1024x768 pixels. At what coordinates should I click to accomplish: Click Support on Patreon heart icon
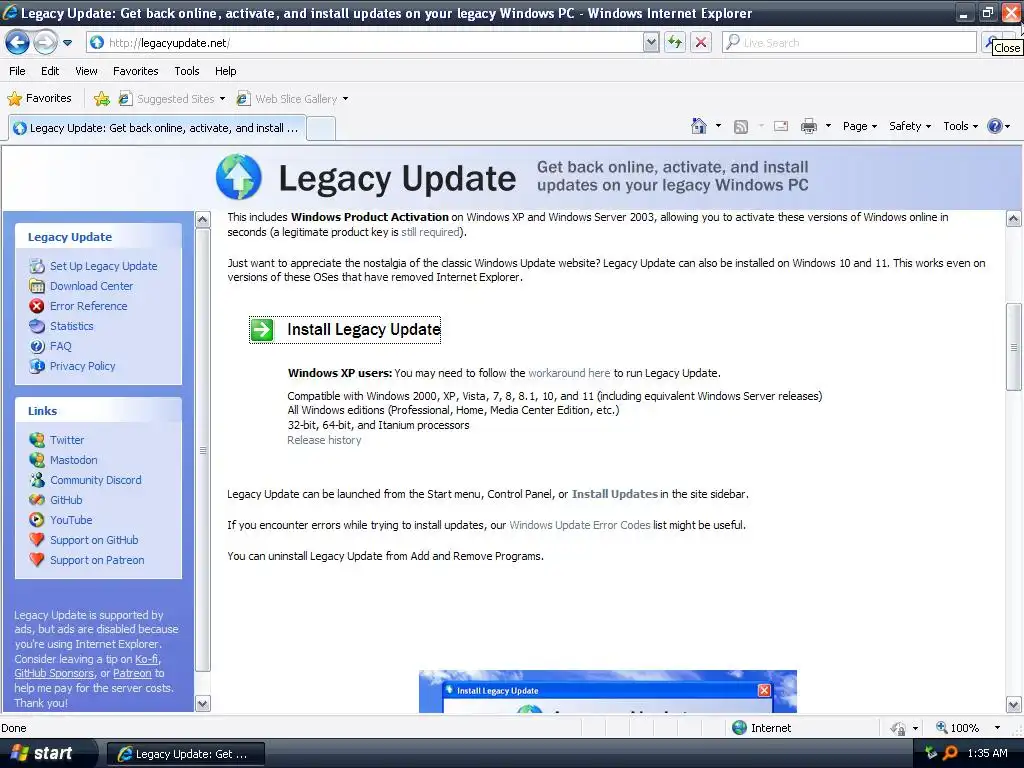pyautogui.click(x=37, y=560)
